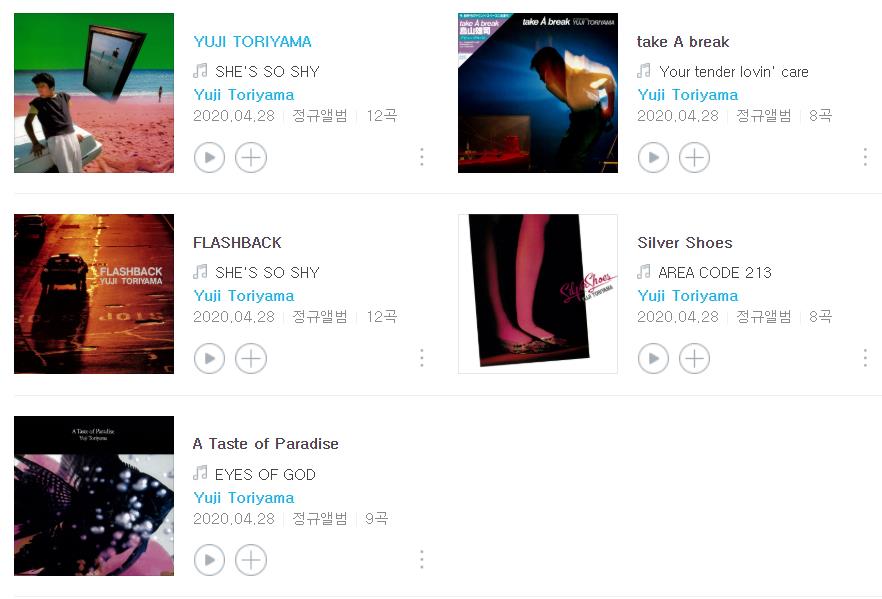Screen dimensions: 882x599
Task: Open more options for the take A break album
Action: pyautogui.click(x=865, y=157)
